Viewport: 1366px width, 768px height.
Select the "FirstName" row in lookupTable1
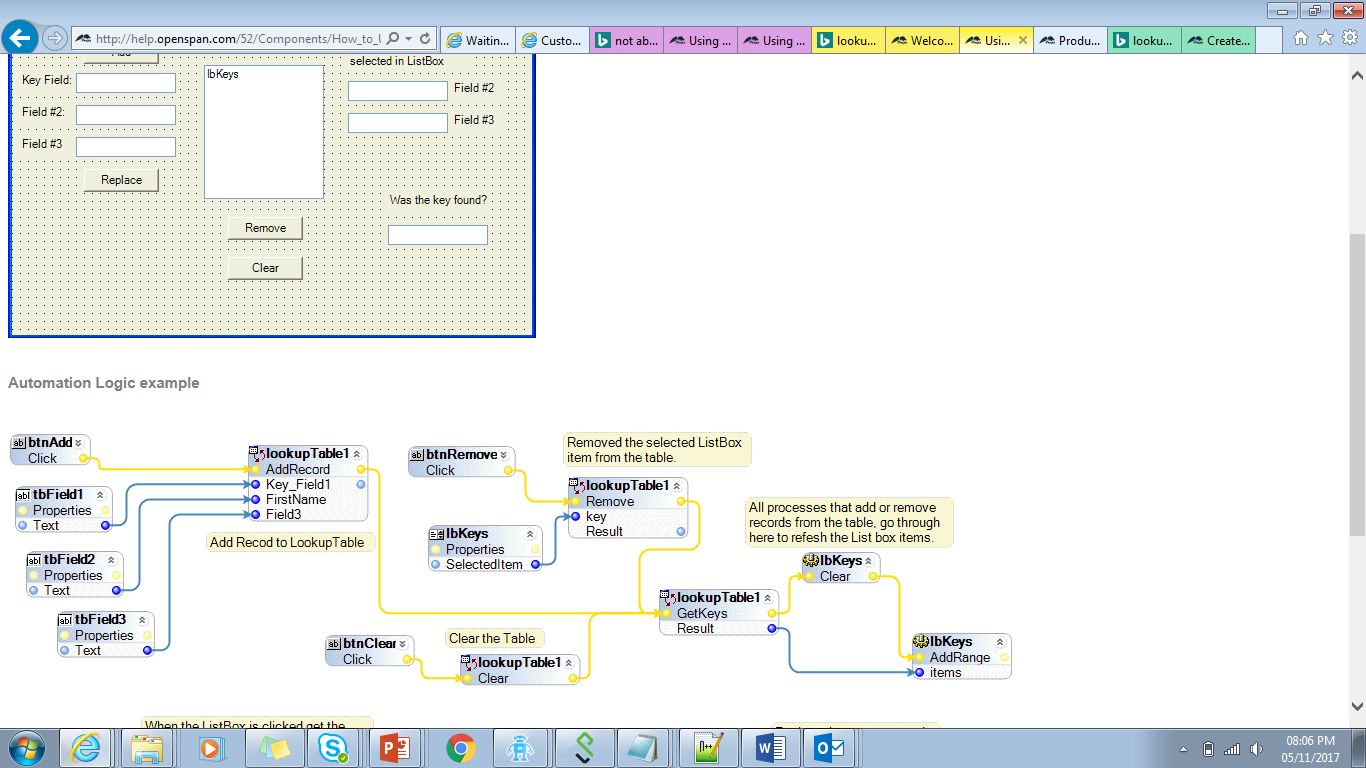click(x=309, y=499)
